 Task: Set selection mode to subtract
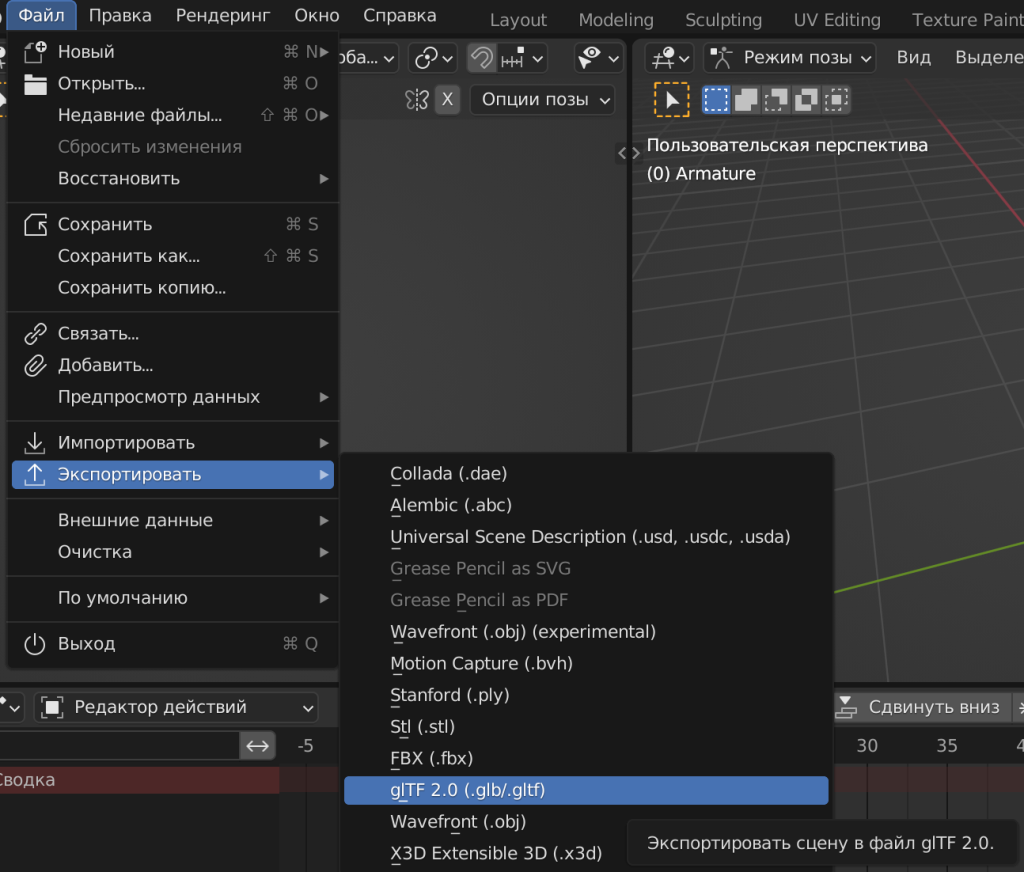(776, 100)
